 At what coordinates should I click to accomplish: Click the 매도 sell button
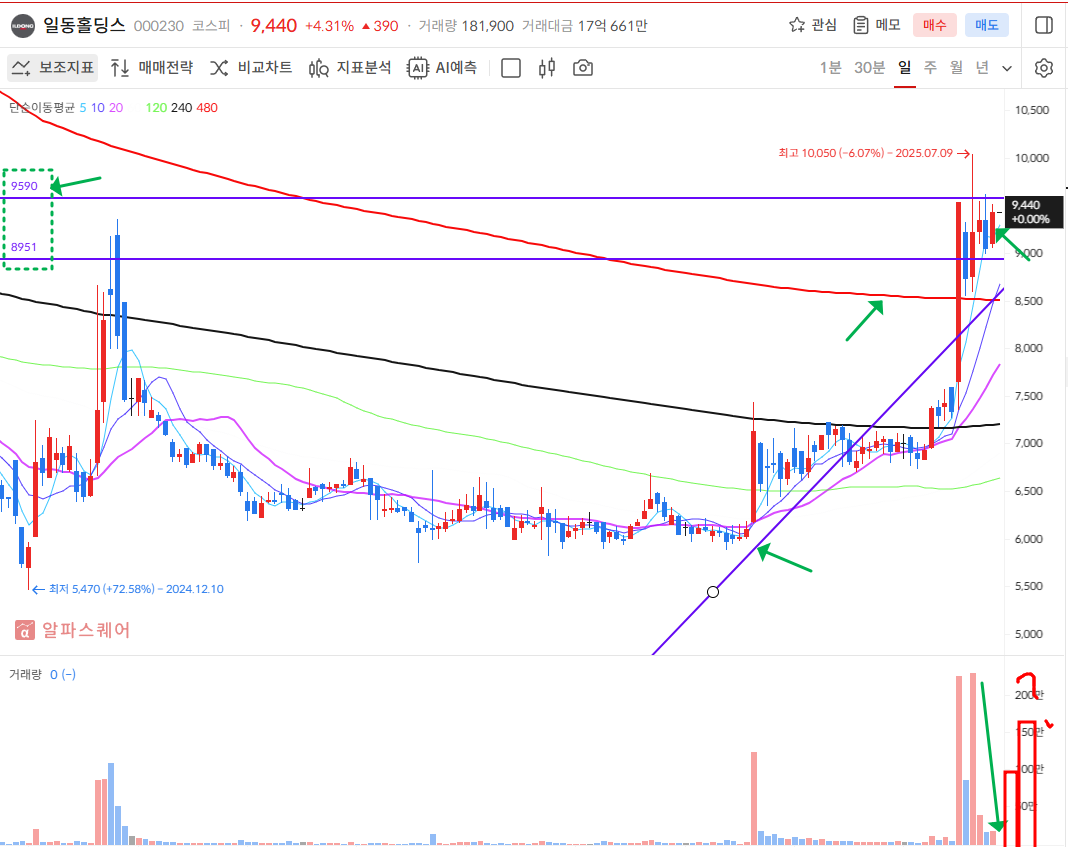[987, 25]
